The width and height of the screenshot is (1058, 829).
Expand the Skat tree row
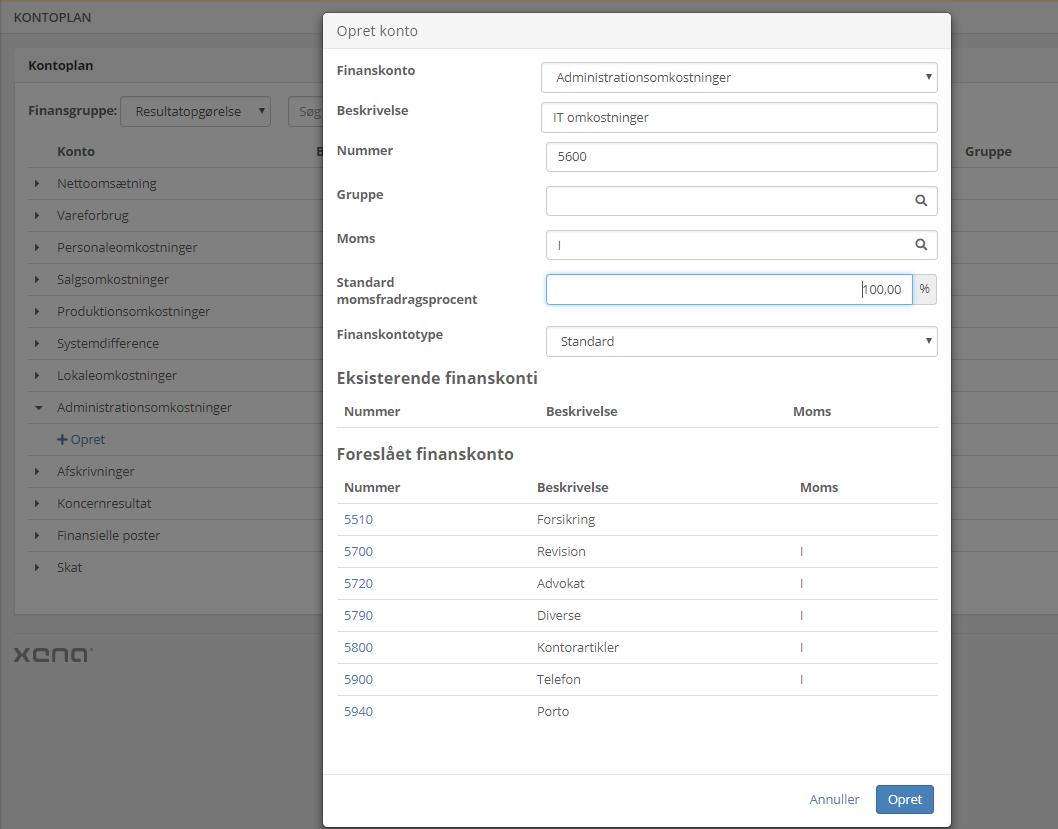[37, 568]
